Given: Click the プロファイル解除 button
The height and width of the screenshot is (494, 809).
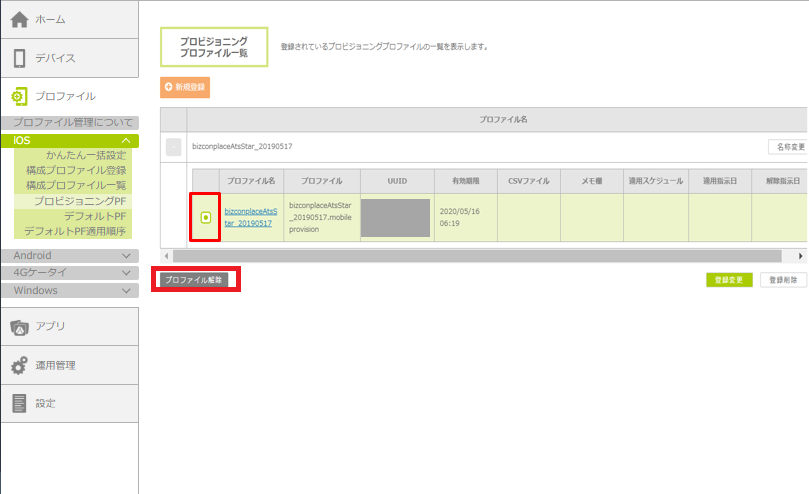Looking at the screenshot, I should point(194,279).
